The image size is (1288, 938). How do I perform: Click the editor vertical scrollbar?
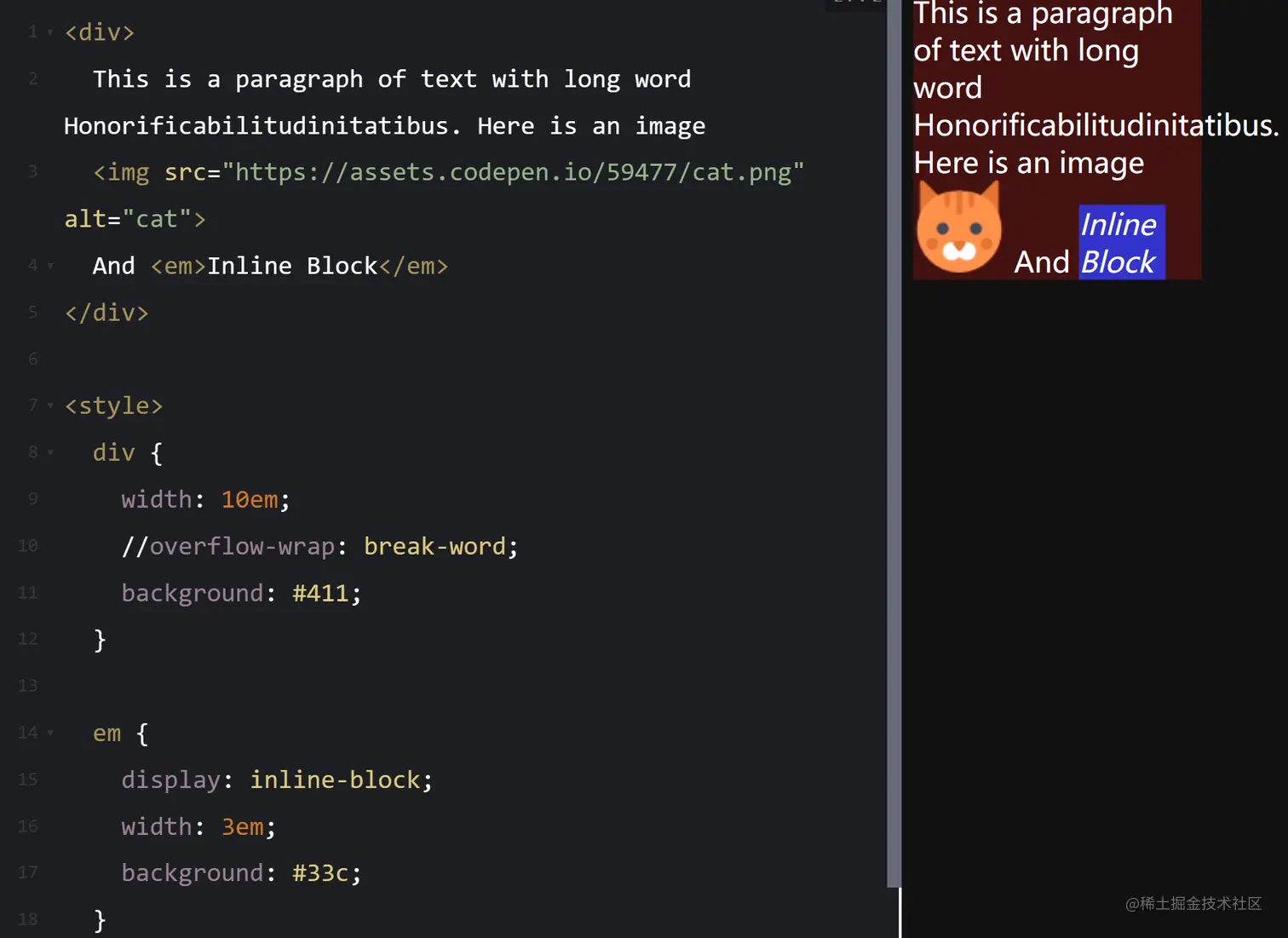point(894,443)
